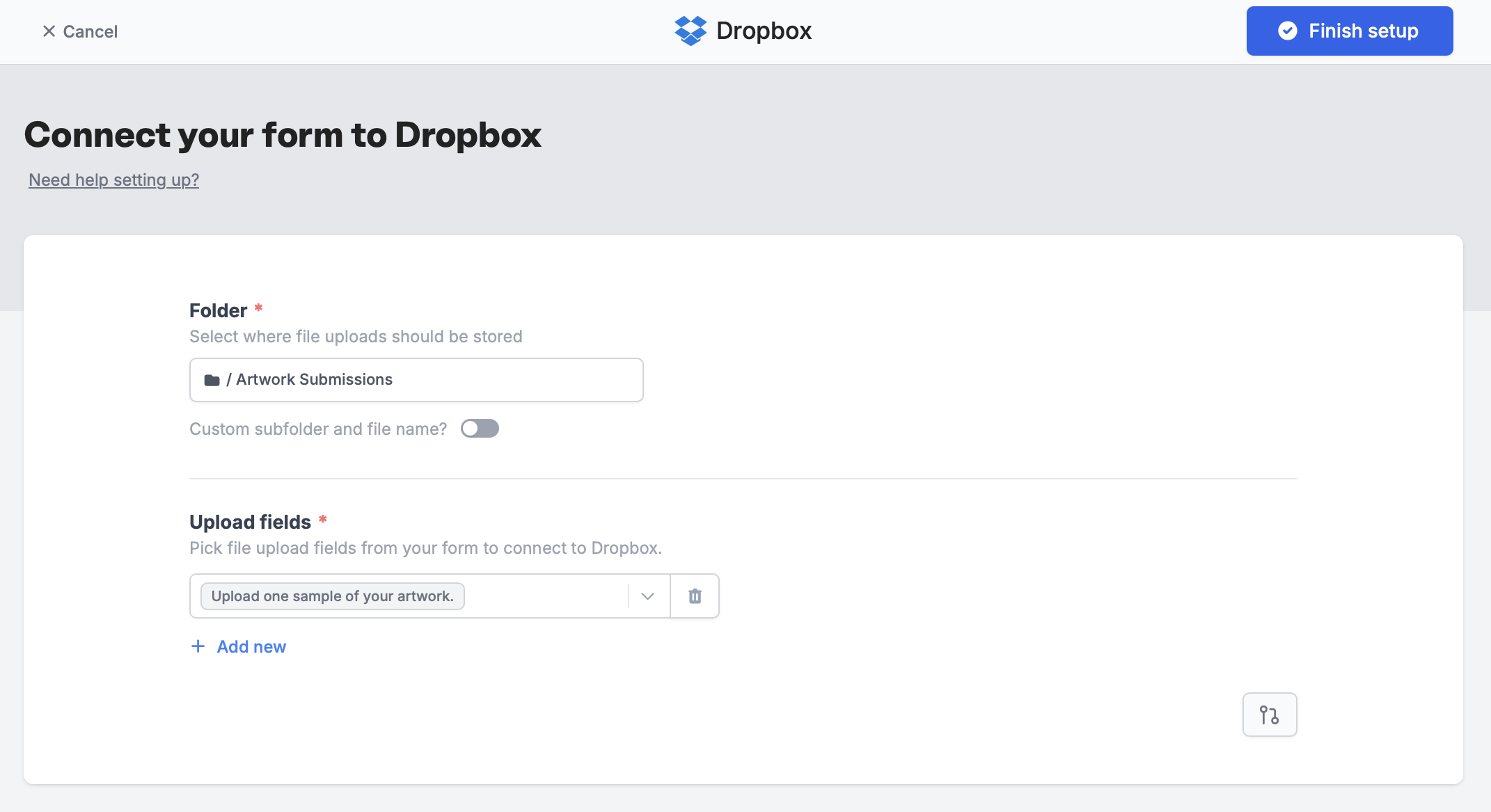This screenshot has height=812, width=1491.
Task: Remove the upload field using the trash icon
Action: click(x=694, y=596)
